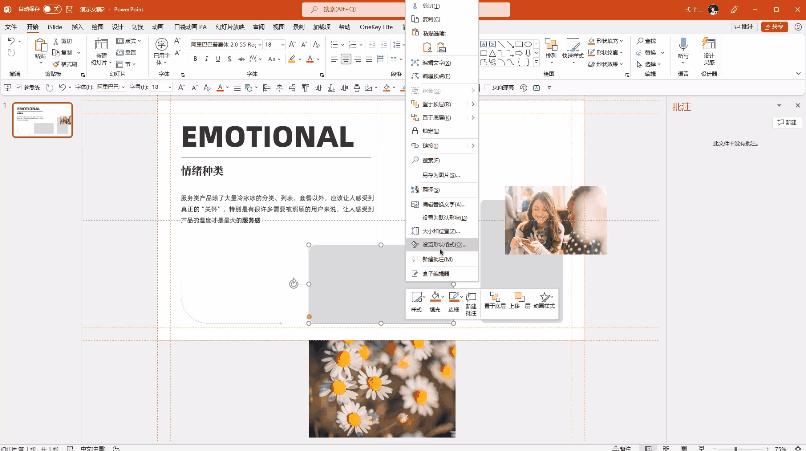Screen dimensions: 806x451
Task: Click the Italic button in the ribbon
Action: (x=207, y=59)
